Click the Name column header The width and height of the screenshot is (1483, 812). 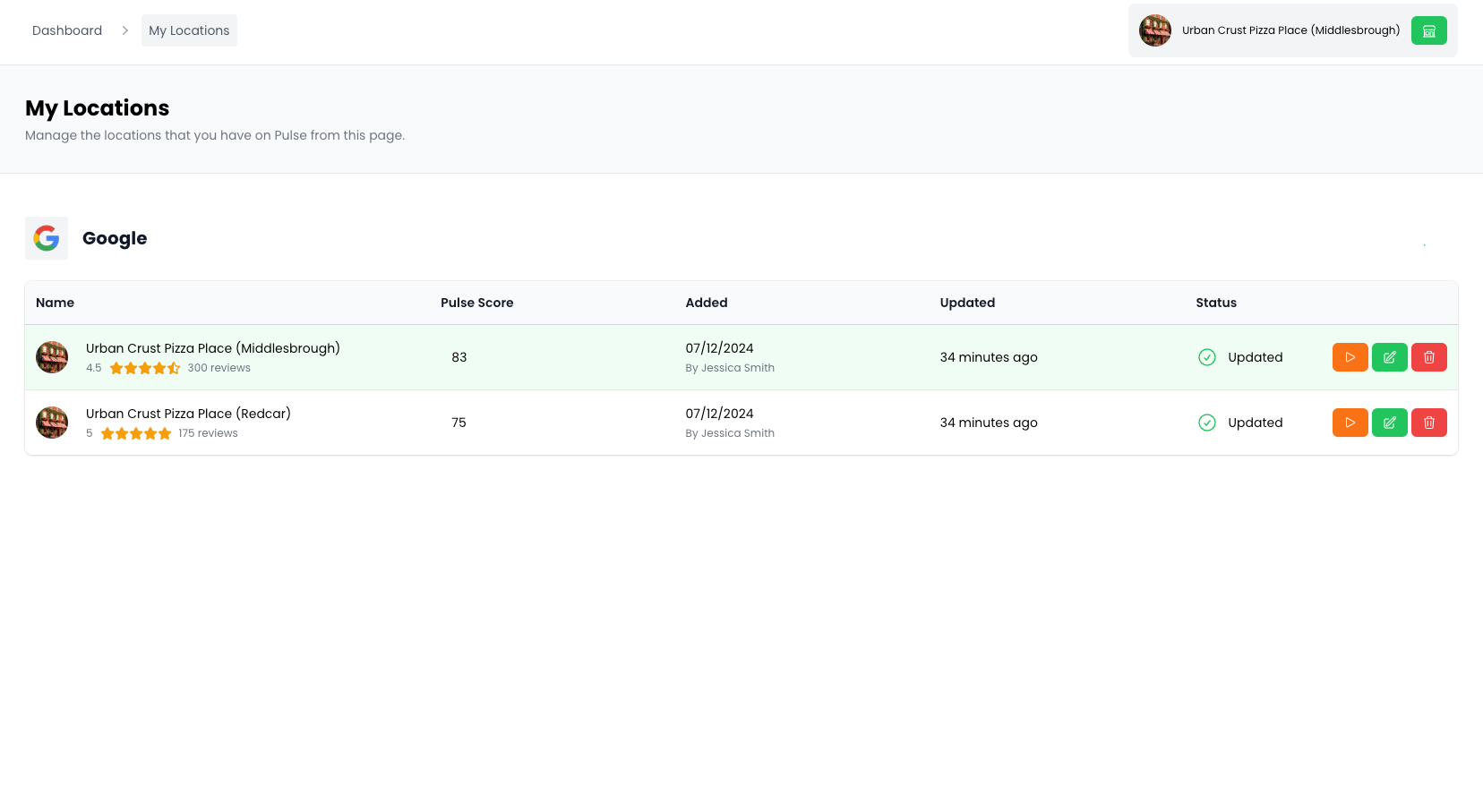[55, 303]
